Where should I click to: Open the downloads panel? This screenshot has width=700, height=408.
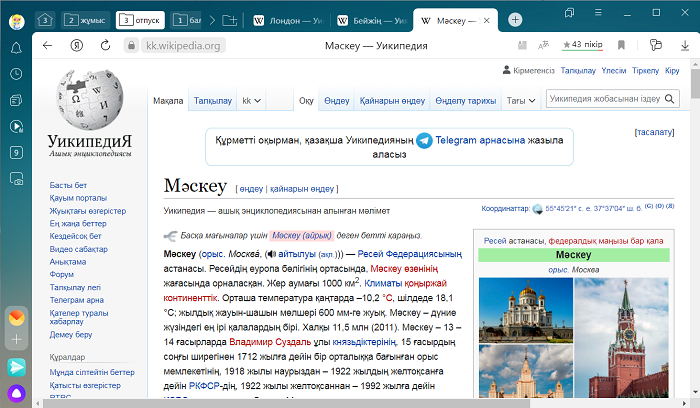pyautogui.click(x=685, y=45)
